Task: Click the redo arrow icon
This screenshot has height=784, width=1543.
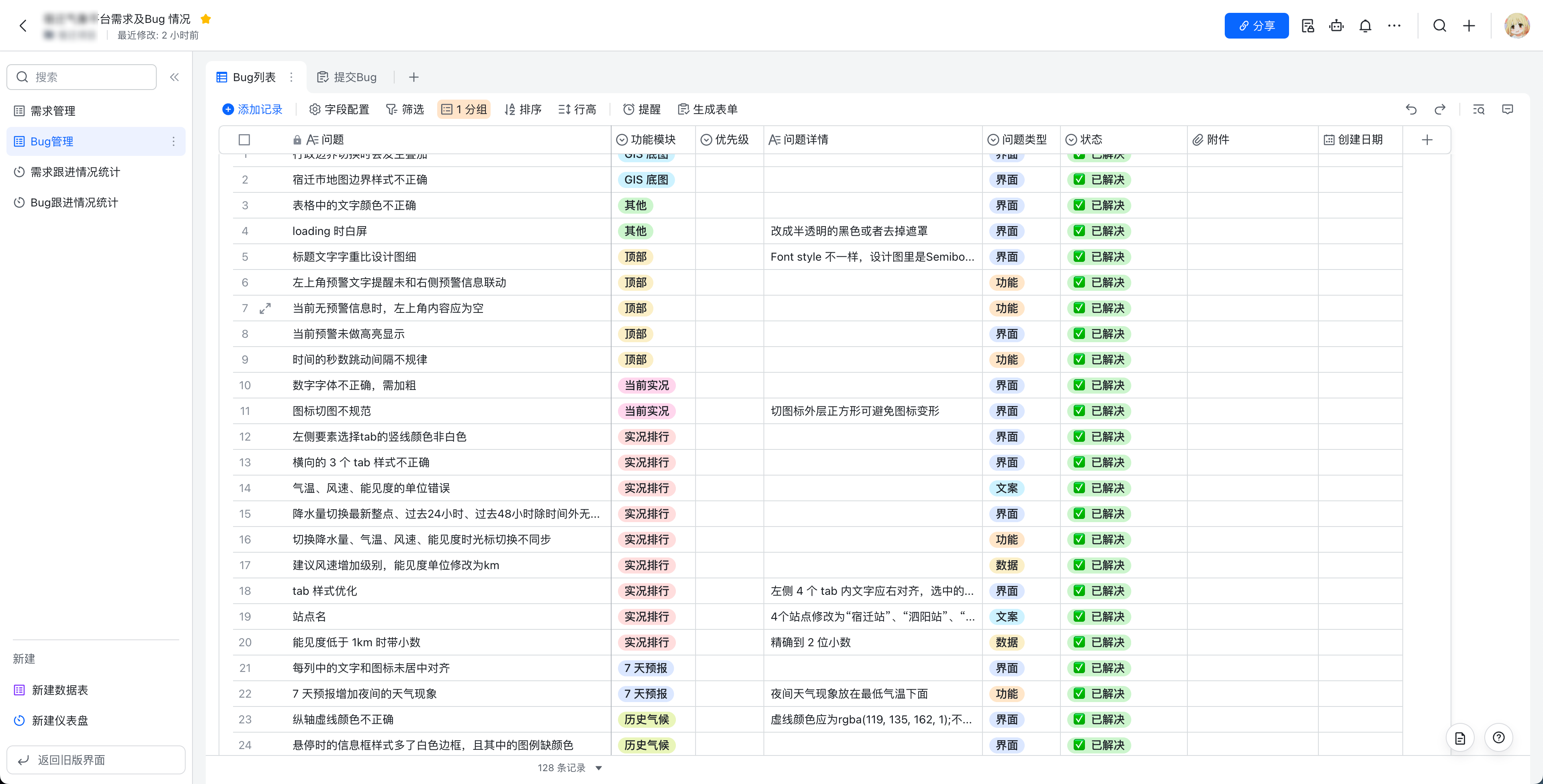Action: pyautogui.click(x=1440, y=109)
